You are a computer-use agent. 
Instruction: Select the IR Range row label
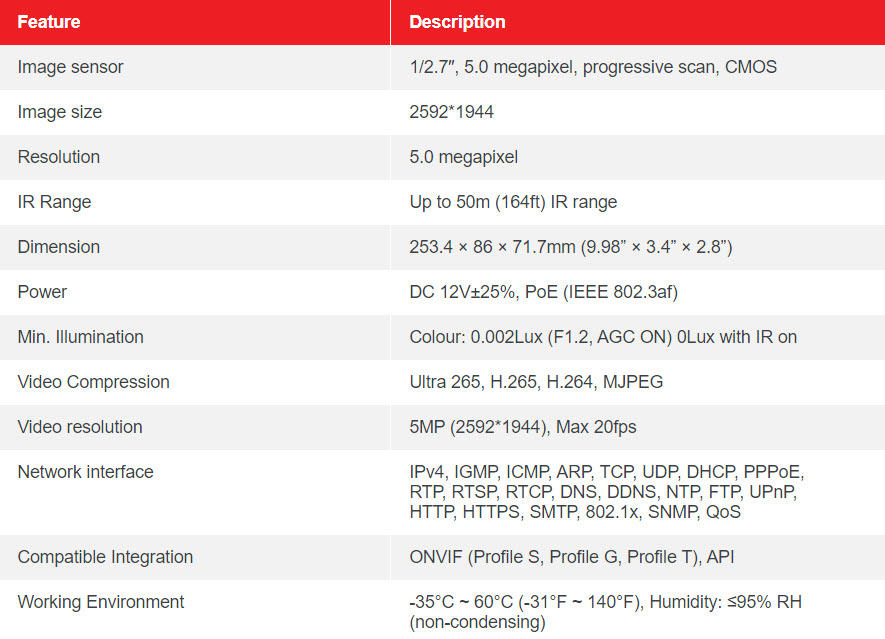pos(54,202)
